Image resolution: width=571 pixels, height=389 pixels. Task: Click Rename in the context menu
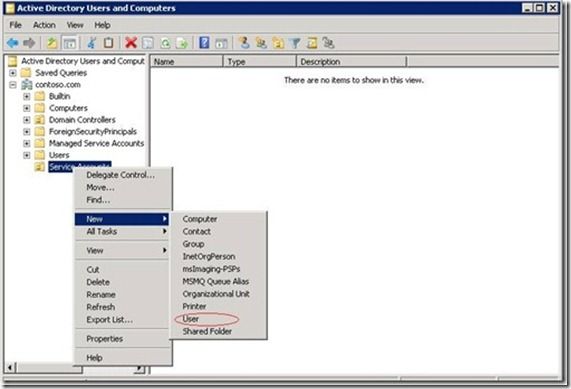tap(122, 295)
